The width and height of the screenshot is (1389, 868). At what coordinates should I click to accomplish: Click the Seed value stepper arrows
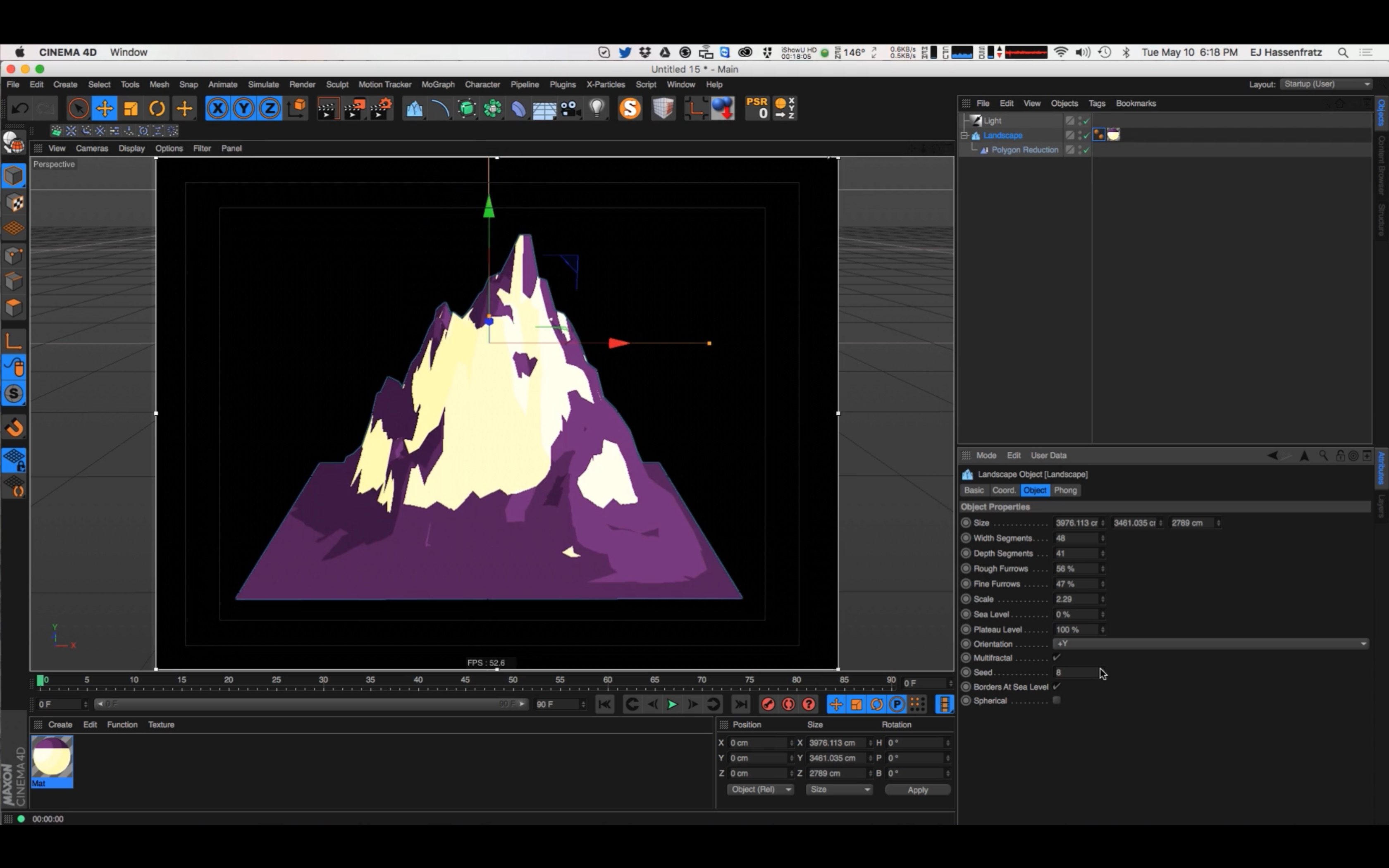(1103, 672)
